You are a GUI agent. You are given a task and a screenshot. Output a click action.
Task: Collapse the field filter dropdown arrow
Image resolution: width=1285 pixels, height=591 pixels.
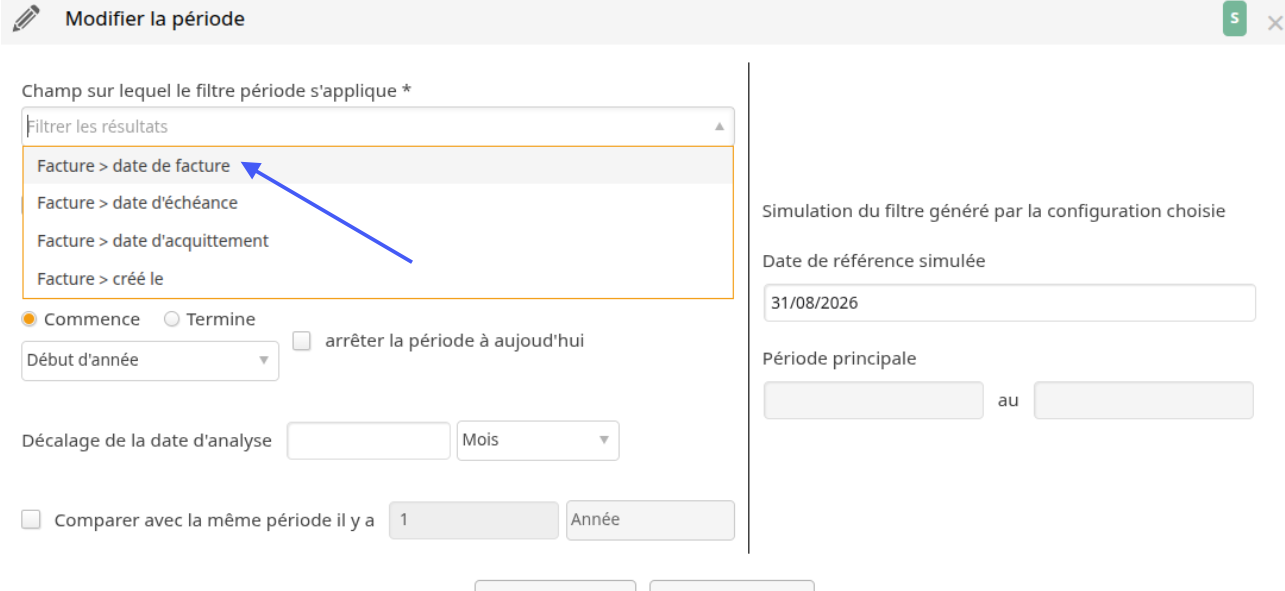[x=719, y=127]
